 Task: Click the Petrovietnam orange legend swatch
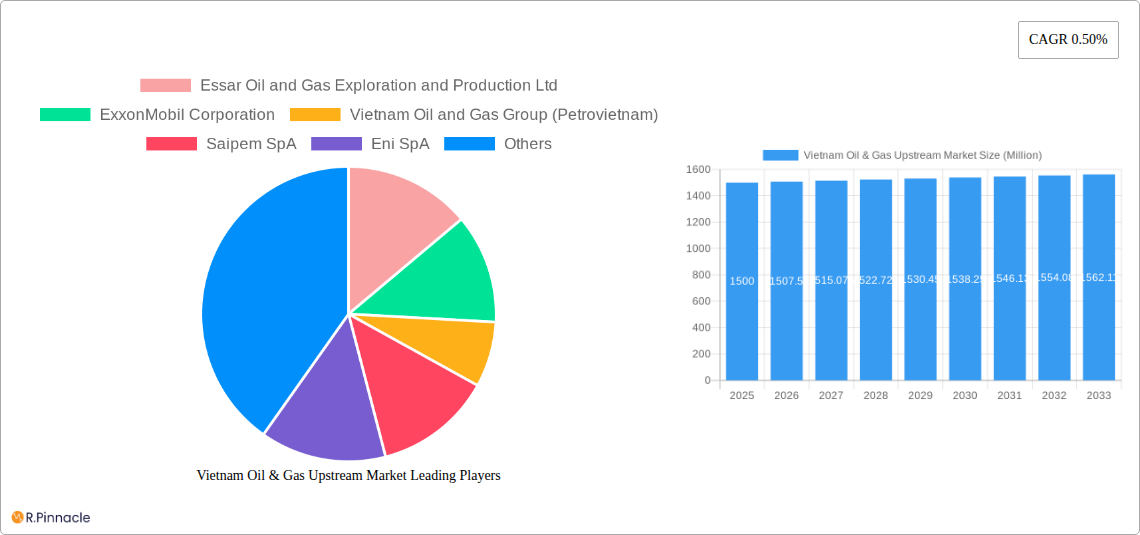[315, 115]
